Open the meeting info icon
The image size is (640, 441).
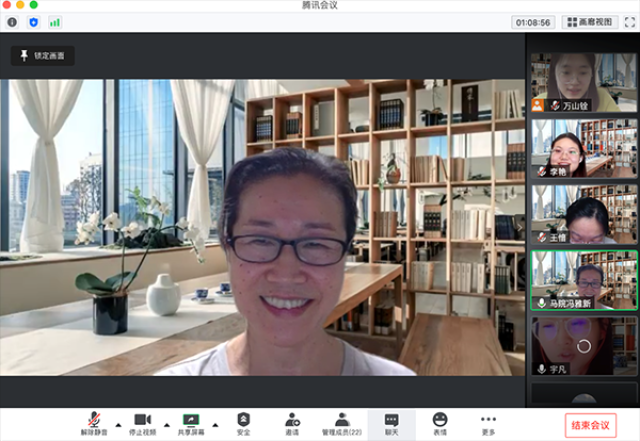(12, 21)
